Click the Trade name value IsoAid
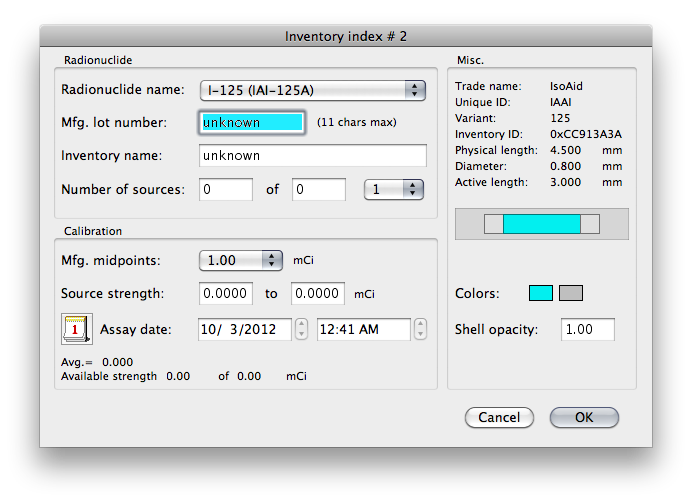This screenshot has height=502, width=692. point(566,86)
